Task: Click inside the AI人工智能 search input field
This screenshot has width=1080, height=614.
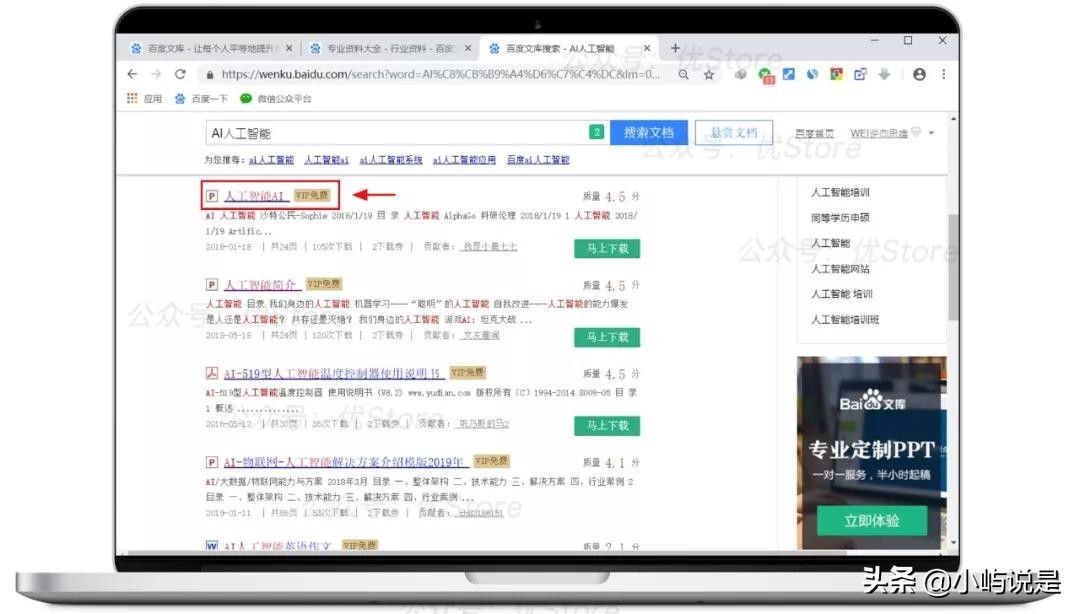Action: click(x=400, y=132)
